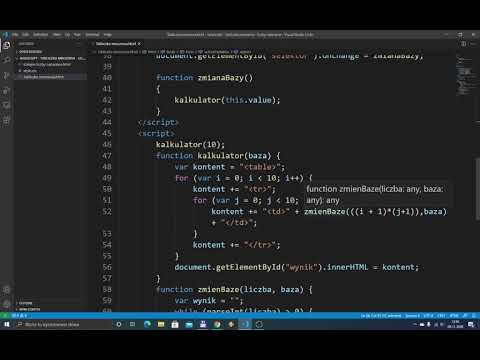Open the Terminal menu

click(92, 34)
